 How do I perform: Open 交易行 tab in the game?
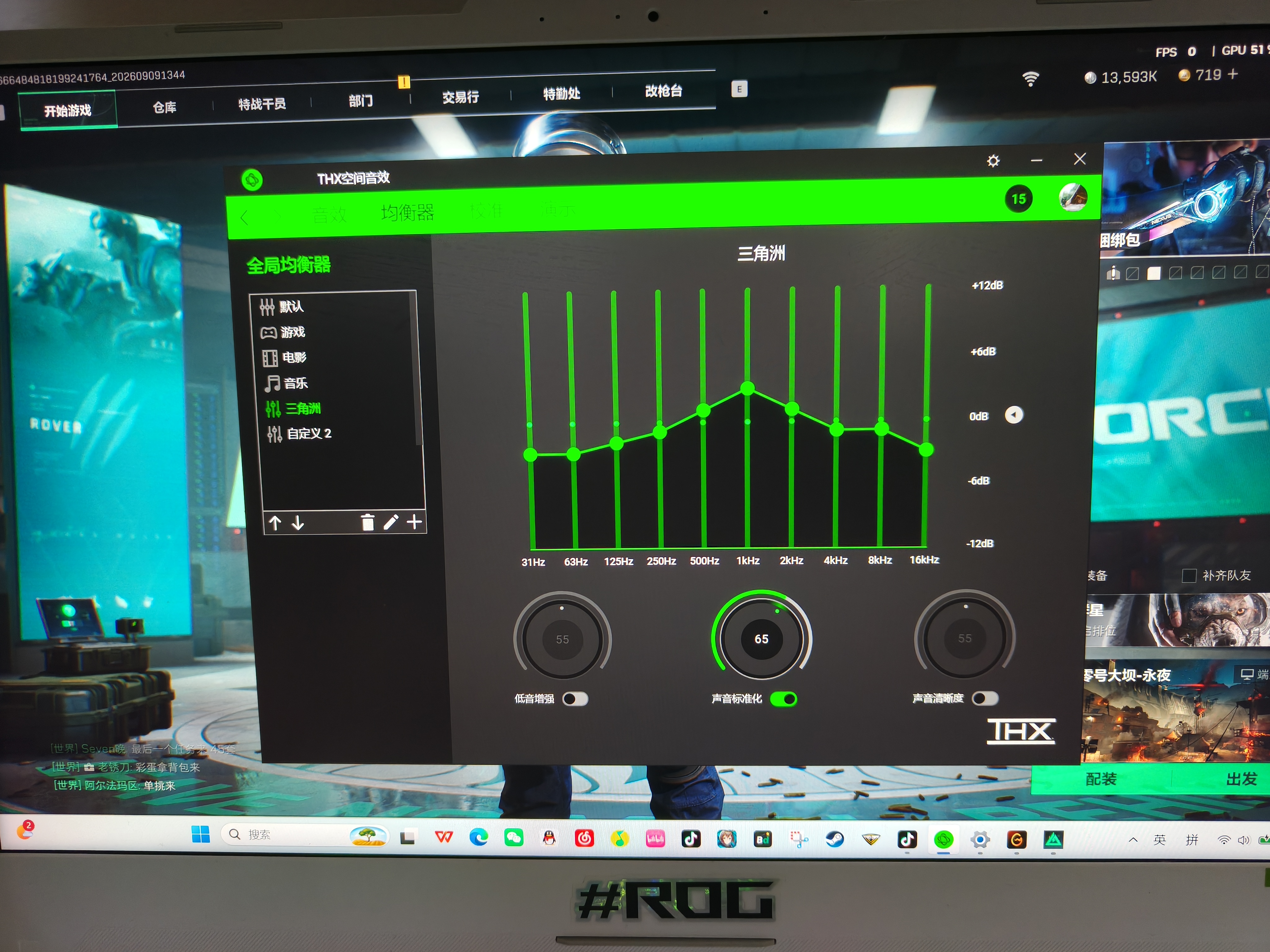[460, 97]
